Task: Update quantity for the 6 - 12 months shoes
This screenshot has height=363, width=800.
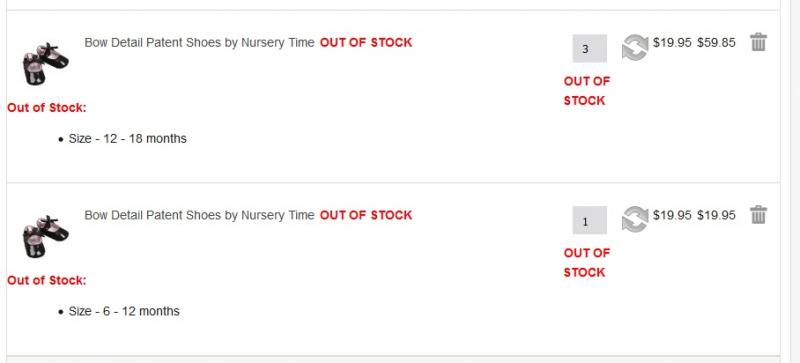Action: (x=635, y=219)
